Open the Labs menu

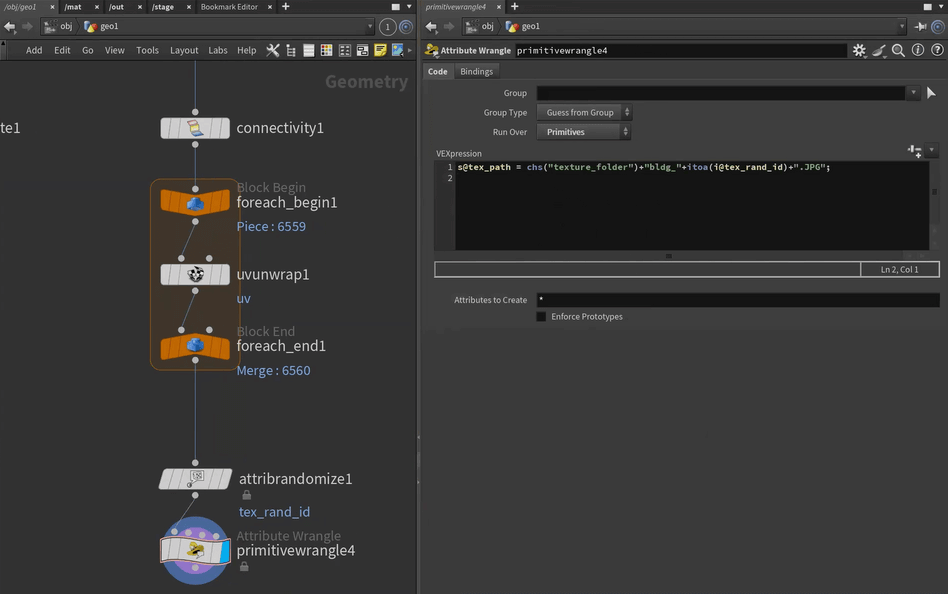point(218,50)
